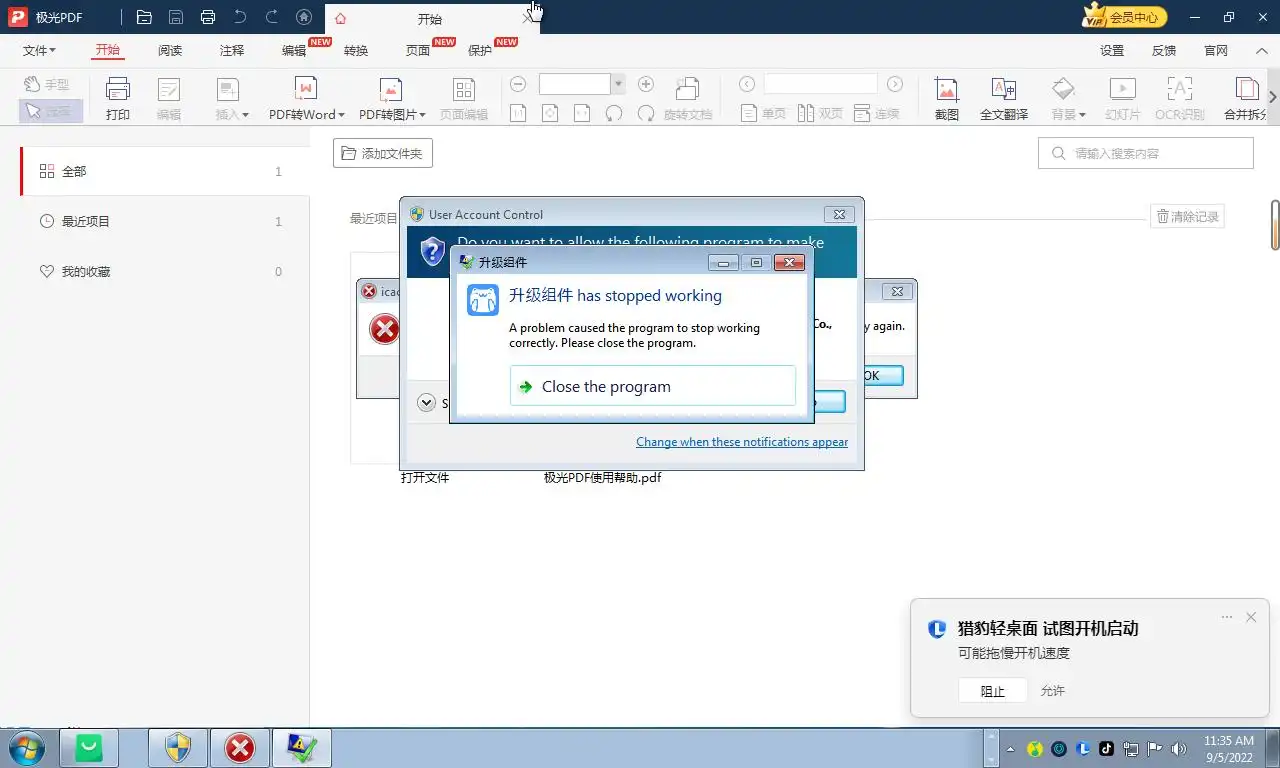Switch to the 页面 page tab
The height and width of the screenshot is (768, 1280).
(418, 50)
